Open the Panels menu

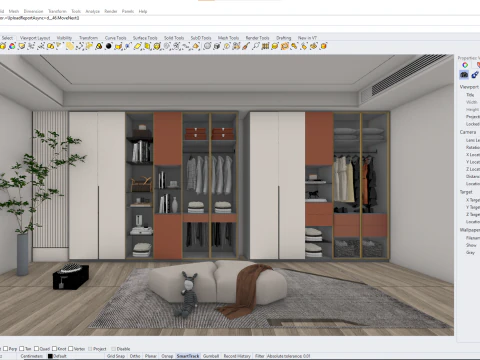(128, 11)
